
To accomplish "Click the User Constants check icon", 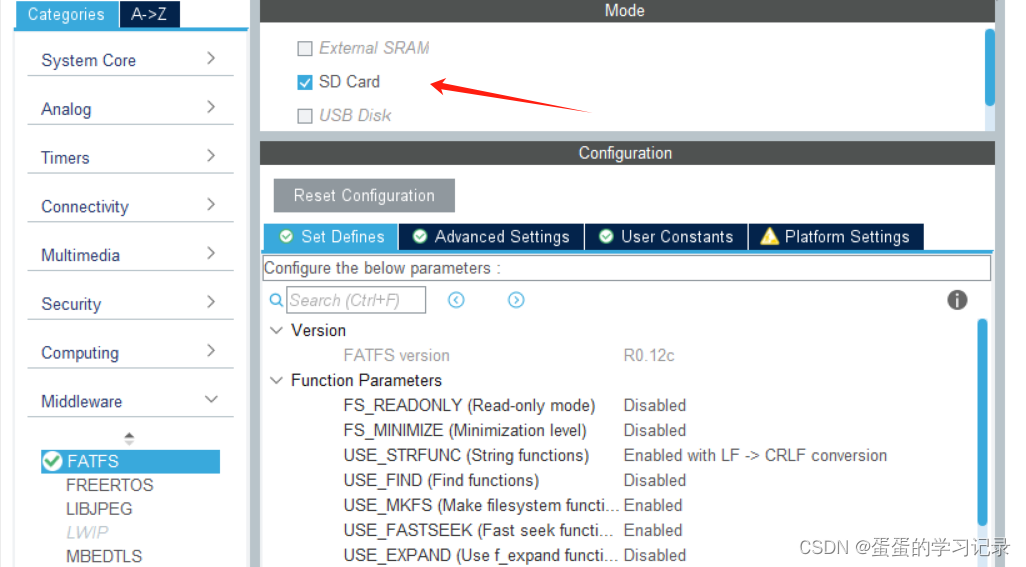I will (x=607, y=237).
